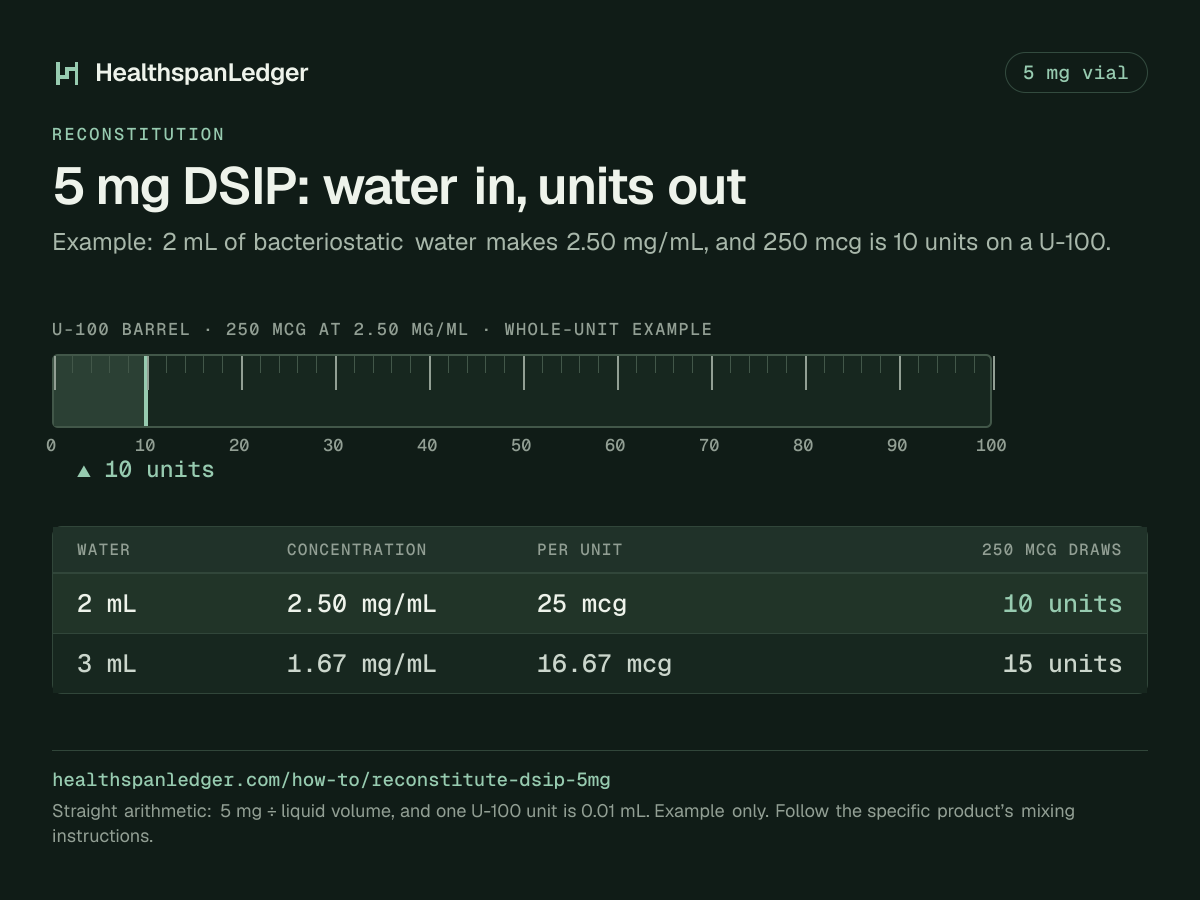This screenshot has width=1200, height=900.
Task: Click the 16.67 mcg per unit cell
Action: coord(604,664)
